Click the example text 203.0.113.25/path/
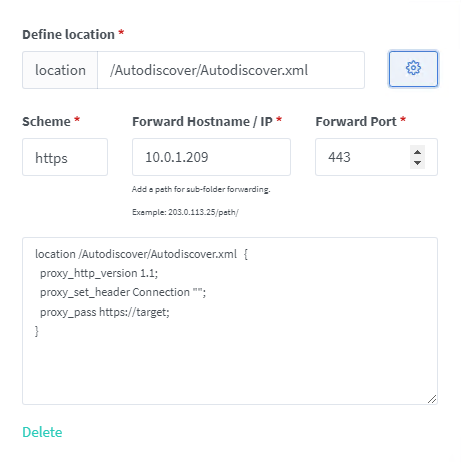The height and width of the screenshot is (465, 461). click(x=203, y=212)
